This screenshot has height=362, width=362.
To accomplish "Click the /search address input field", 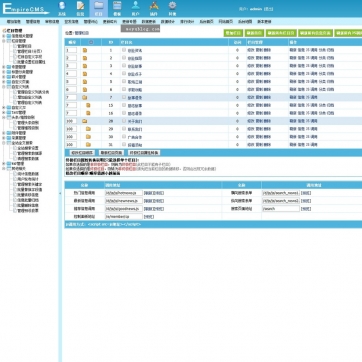I will click(x=281, y=209).
